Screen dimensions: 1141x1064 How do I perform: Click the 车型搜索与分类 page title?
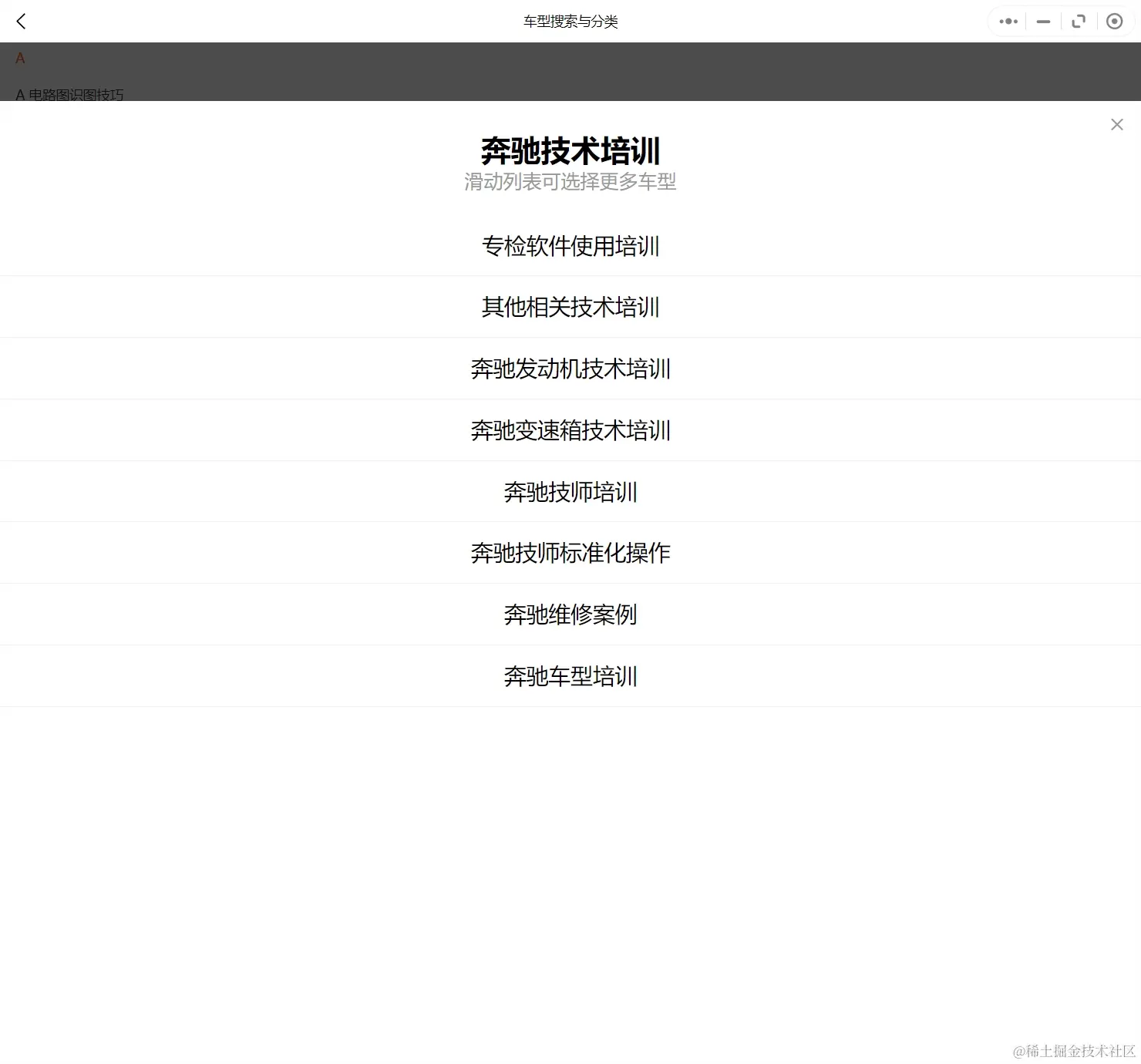570,22
